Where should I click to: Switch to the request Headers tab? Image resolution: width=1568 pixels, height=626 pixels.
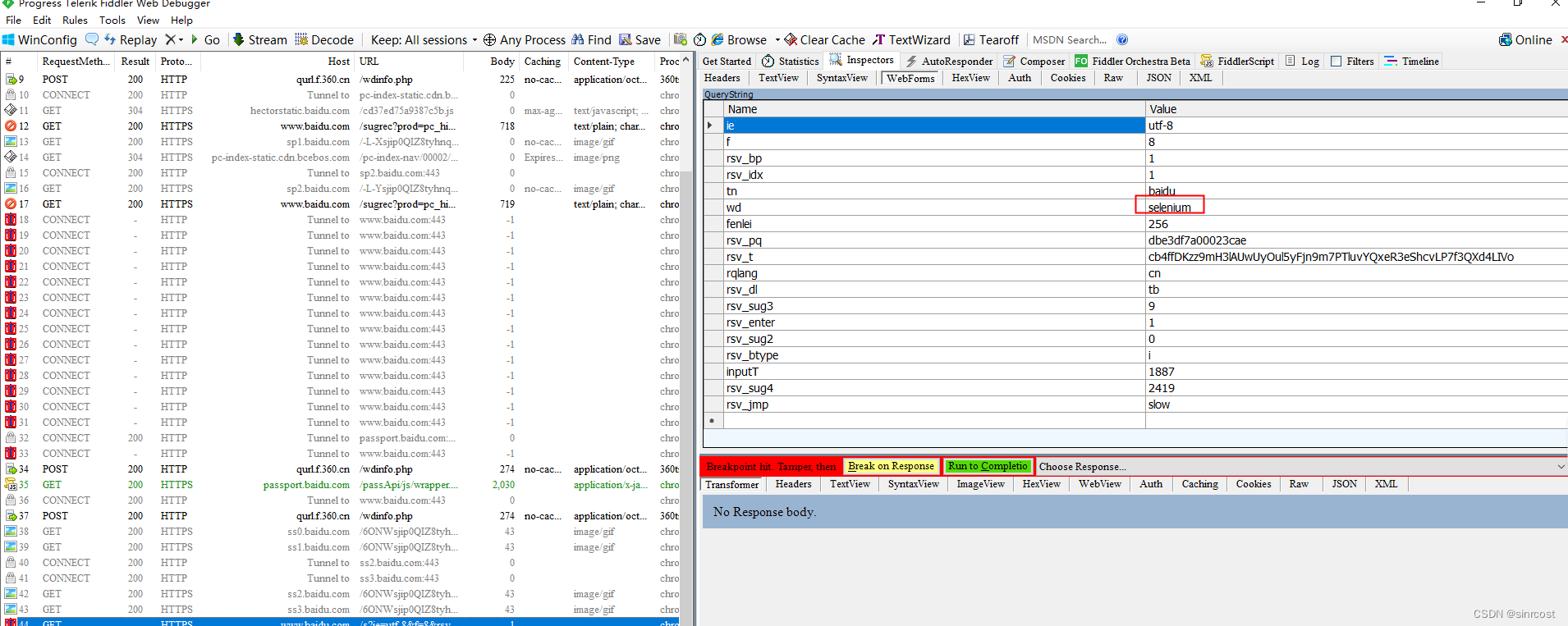coord(722,78)
